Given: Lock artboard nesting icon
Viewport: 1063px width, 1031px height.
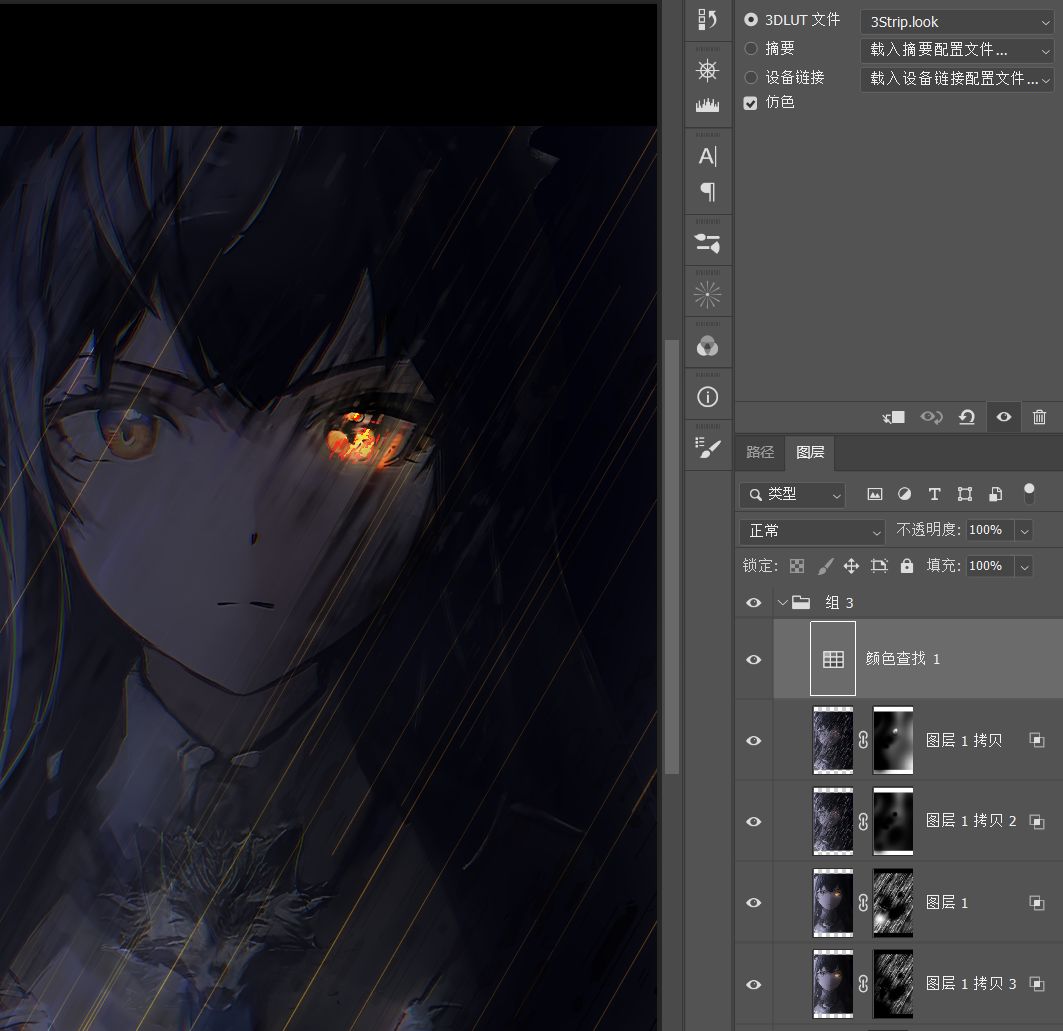Looking at the screenshot, I should point(879,566).
